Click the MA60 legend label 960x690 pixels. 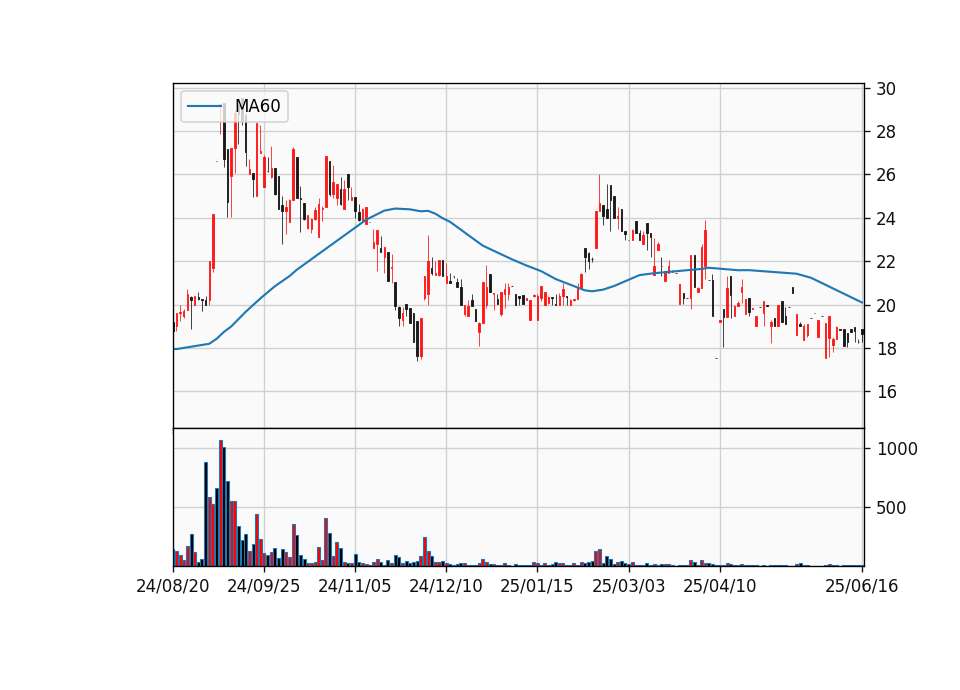(258, 106)
